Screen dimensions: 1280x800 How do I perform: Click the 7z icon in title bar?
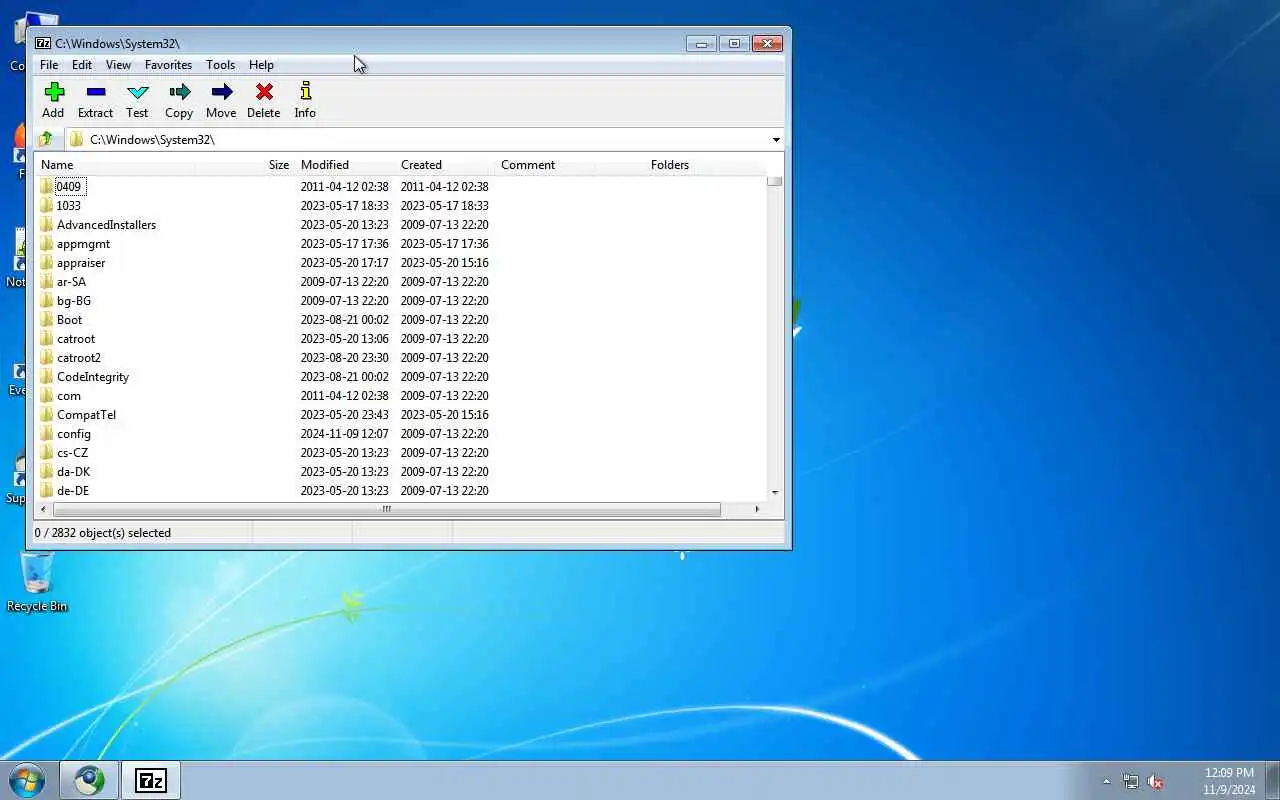click(x=43, y=43)
